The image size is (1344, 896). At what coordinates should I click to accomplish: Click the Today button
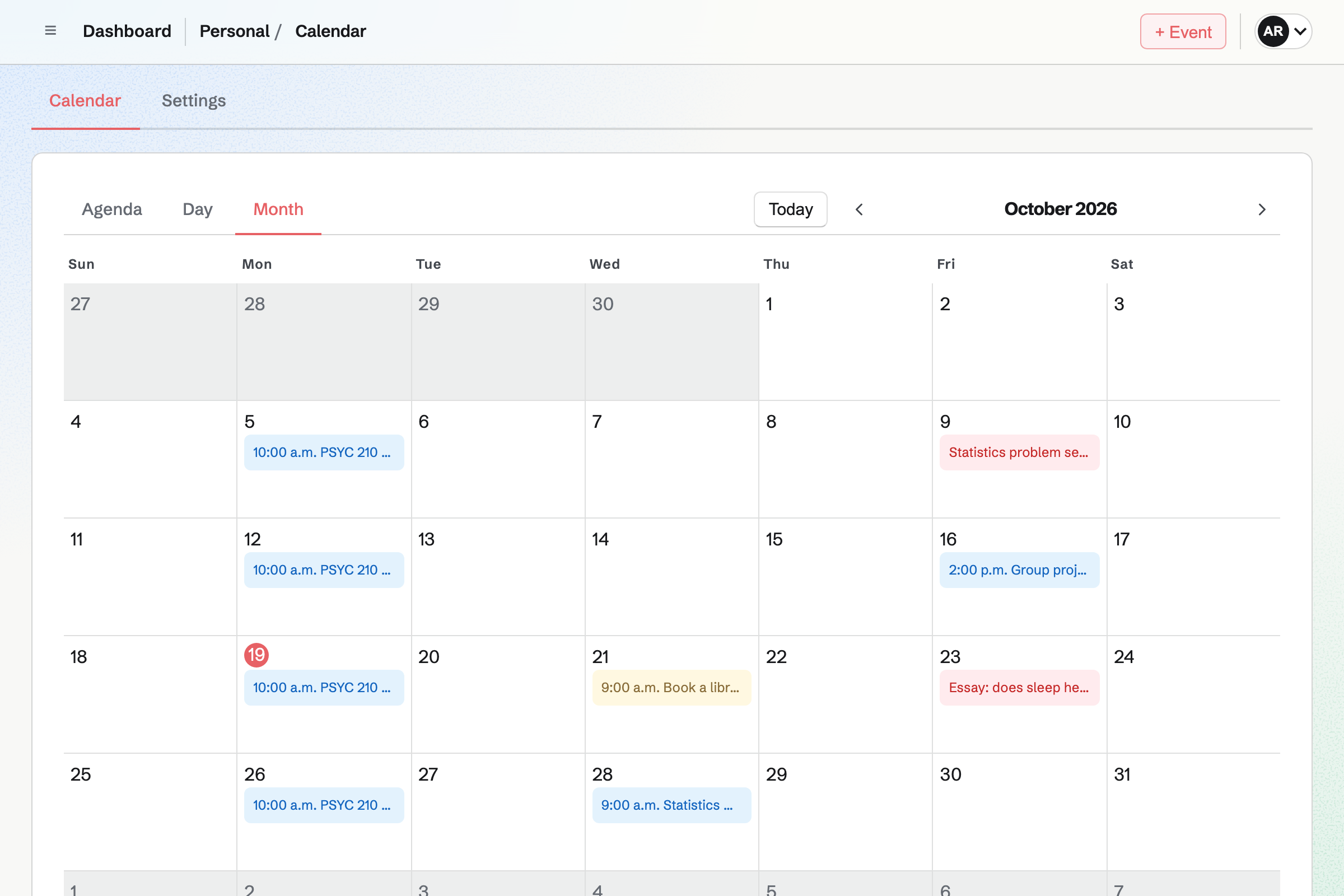790,209
